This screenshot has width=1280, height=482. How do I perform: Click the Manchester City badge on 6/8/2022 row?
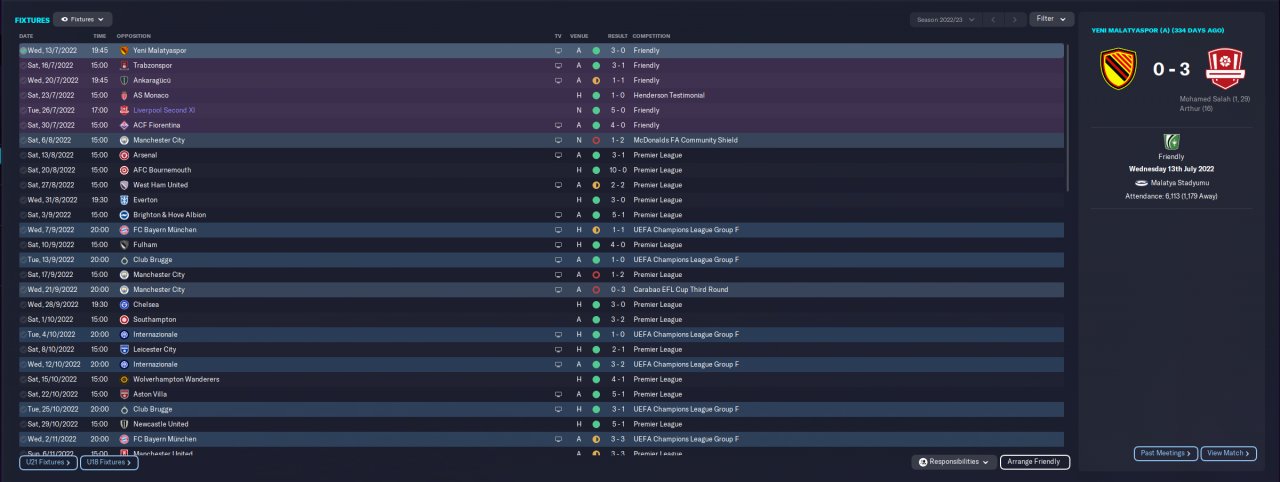coord(123,140)
